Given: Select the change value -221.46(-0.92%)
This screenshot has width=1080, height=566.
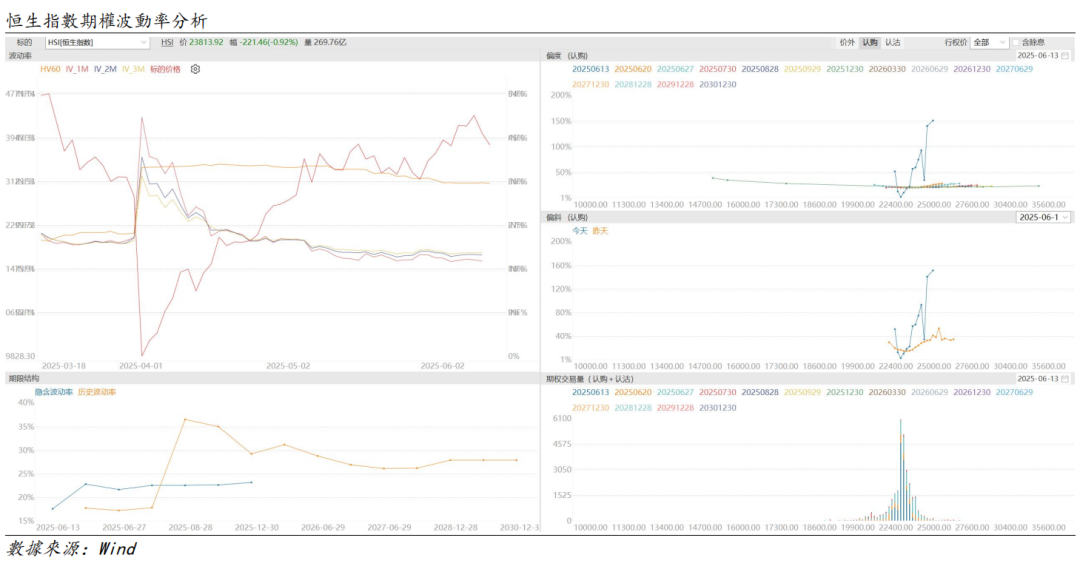Looking at the screenshot, I should 268,42.
